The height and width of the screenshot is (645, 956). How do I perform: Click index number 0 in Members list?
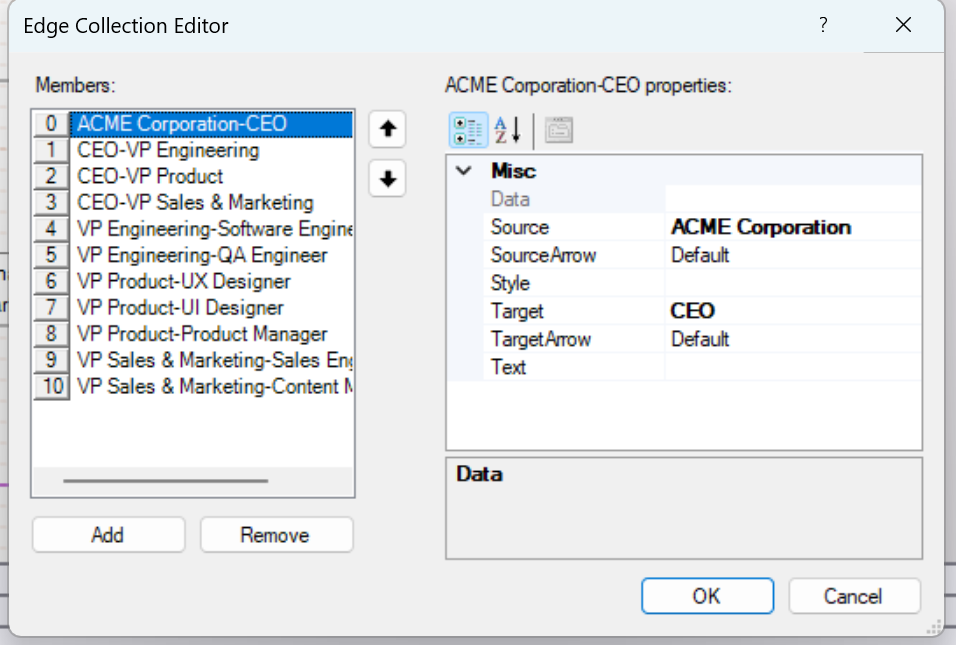51,124
